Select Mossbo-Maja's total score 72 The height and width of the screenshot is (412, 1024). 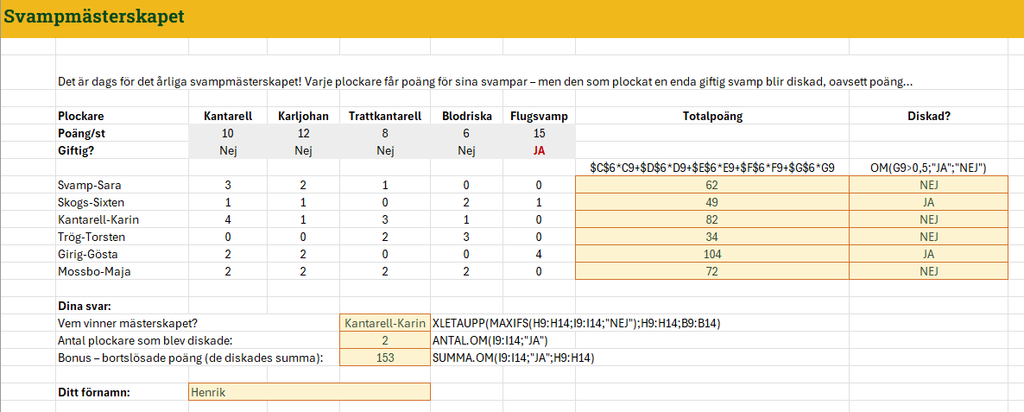tap(712, 271)
